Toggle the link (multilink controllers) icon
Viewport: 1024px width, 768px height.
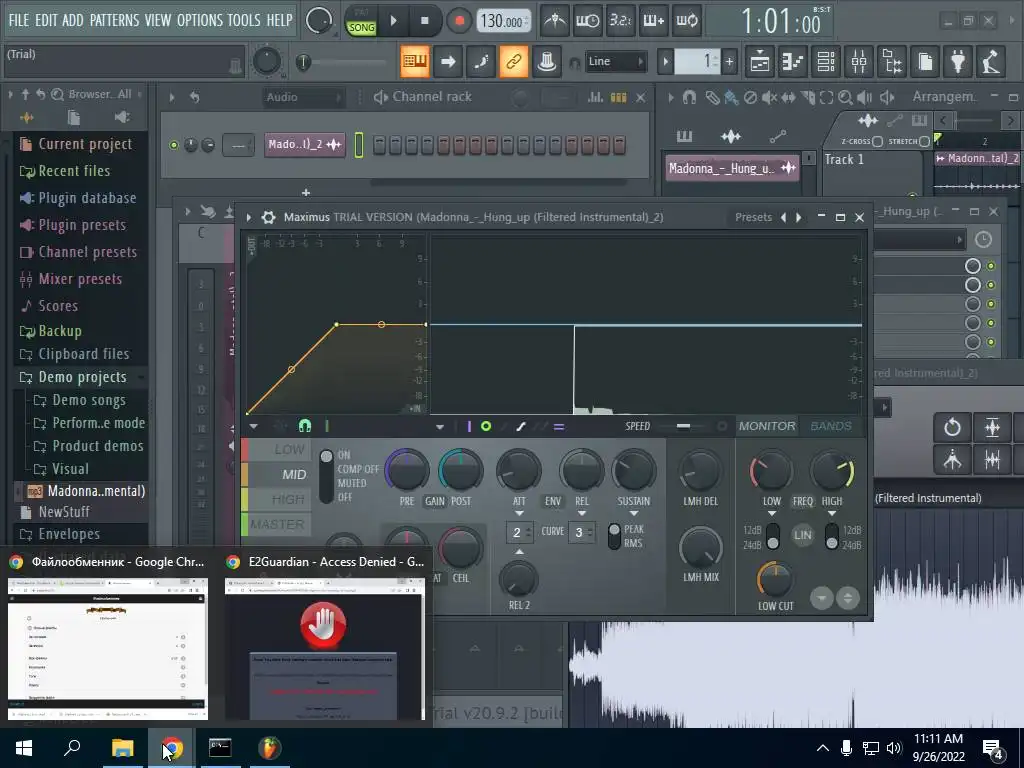pyautogui.click(x=514, y=61)
